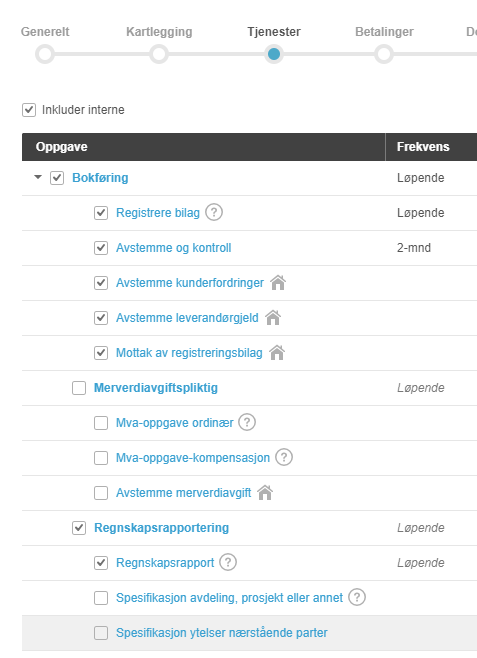Open Spesifikasjon ytelser nærstående parter link
This screenshot has height=658, width=477.
pyautogui.click(x=222, y=632)
